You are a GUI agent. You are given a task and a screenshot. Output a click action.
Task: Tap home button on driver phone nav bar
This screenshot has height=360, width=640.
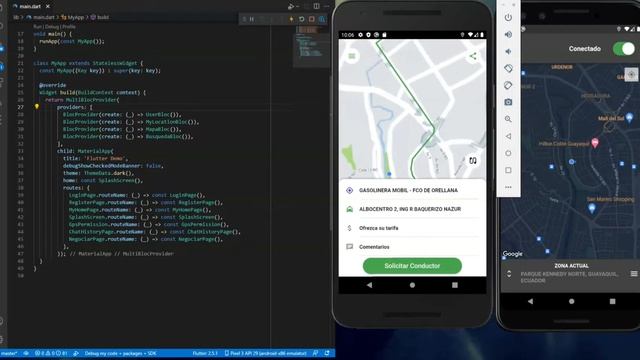(x=571, y=301)
